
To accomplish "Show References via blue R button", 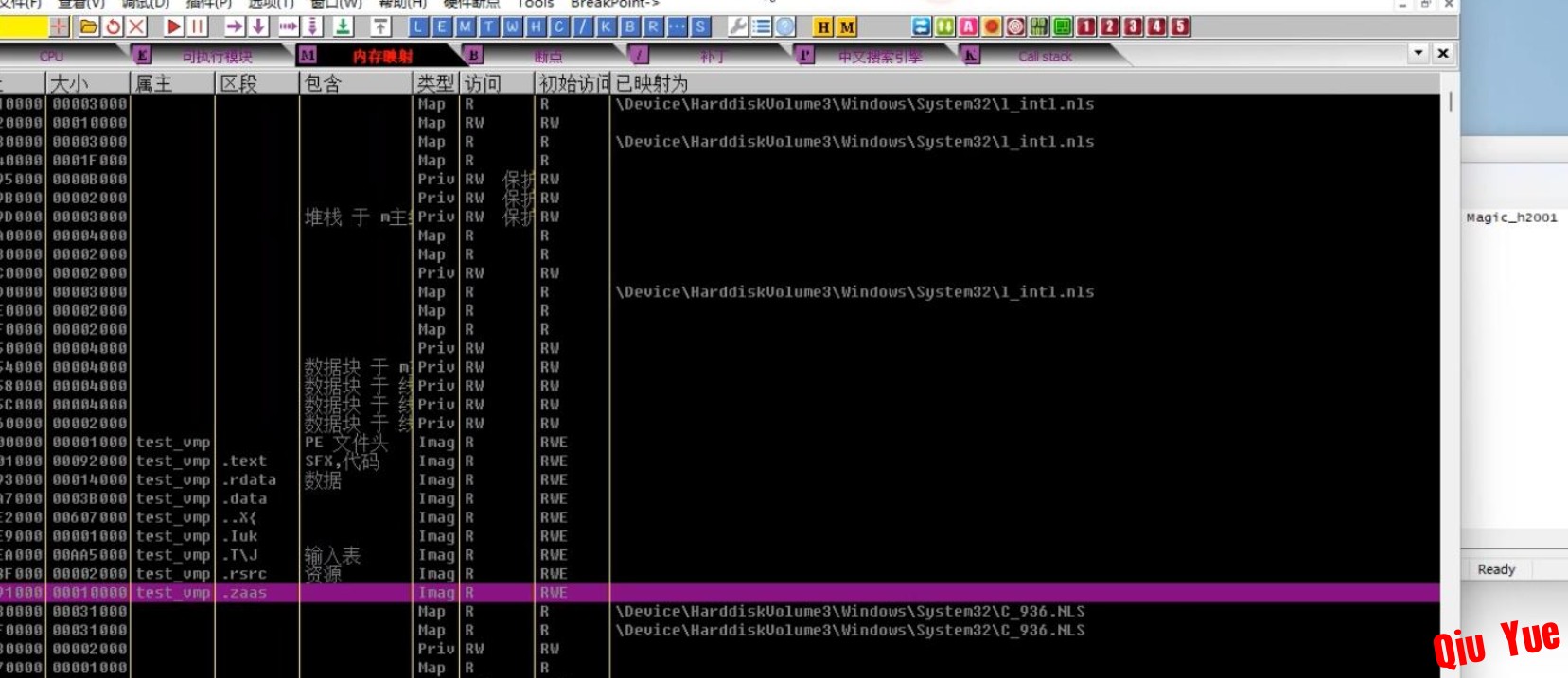I will 652,26.
